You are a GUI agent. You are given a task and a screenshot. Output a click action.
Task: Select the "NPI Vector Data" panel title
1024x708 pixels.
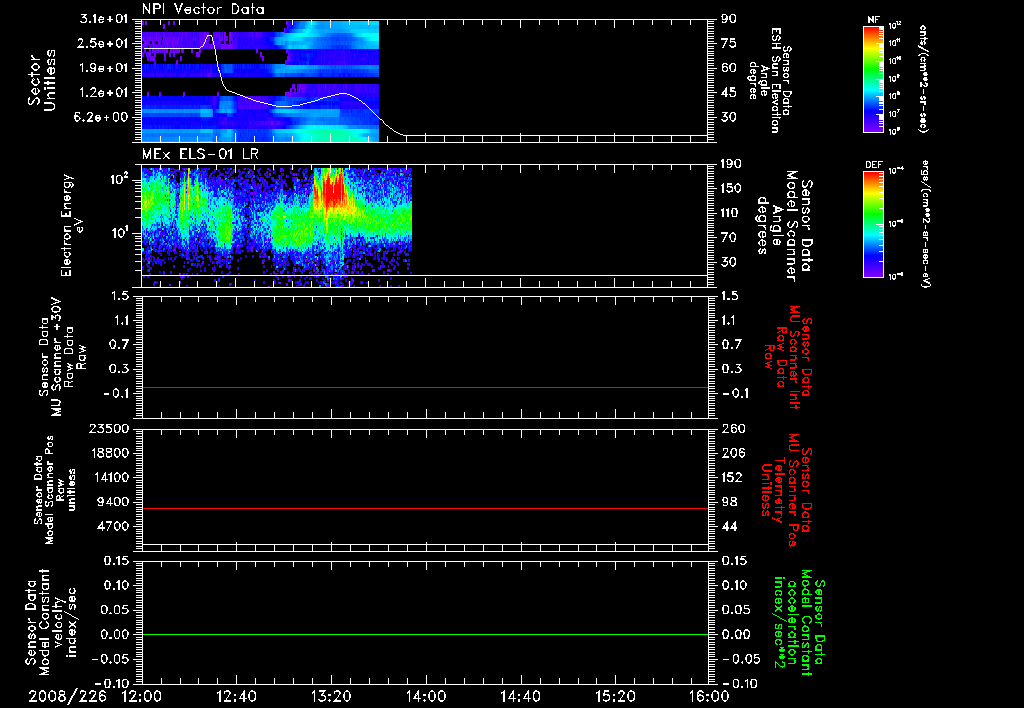pyautogui.click(x=204, y=9)
